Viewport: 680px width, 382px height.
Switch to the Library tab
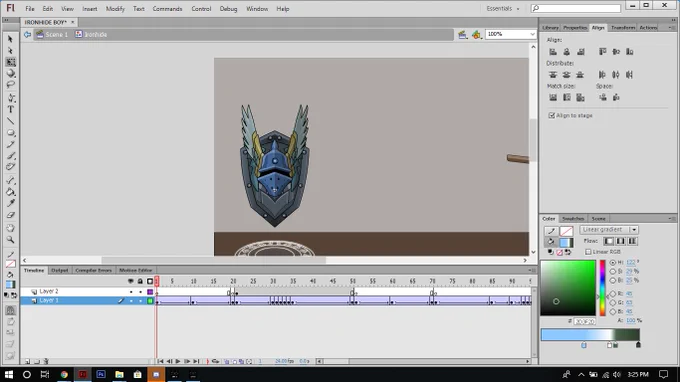(550, 27)
